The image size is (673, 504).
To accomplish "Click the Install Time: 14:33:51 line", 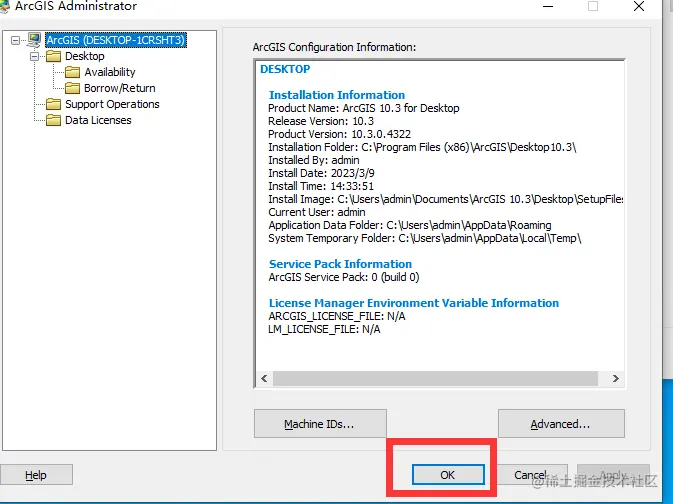I will pos(321,186).
